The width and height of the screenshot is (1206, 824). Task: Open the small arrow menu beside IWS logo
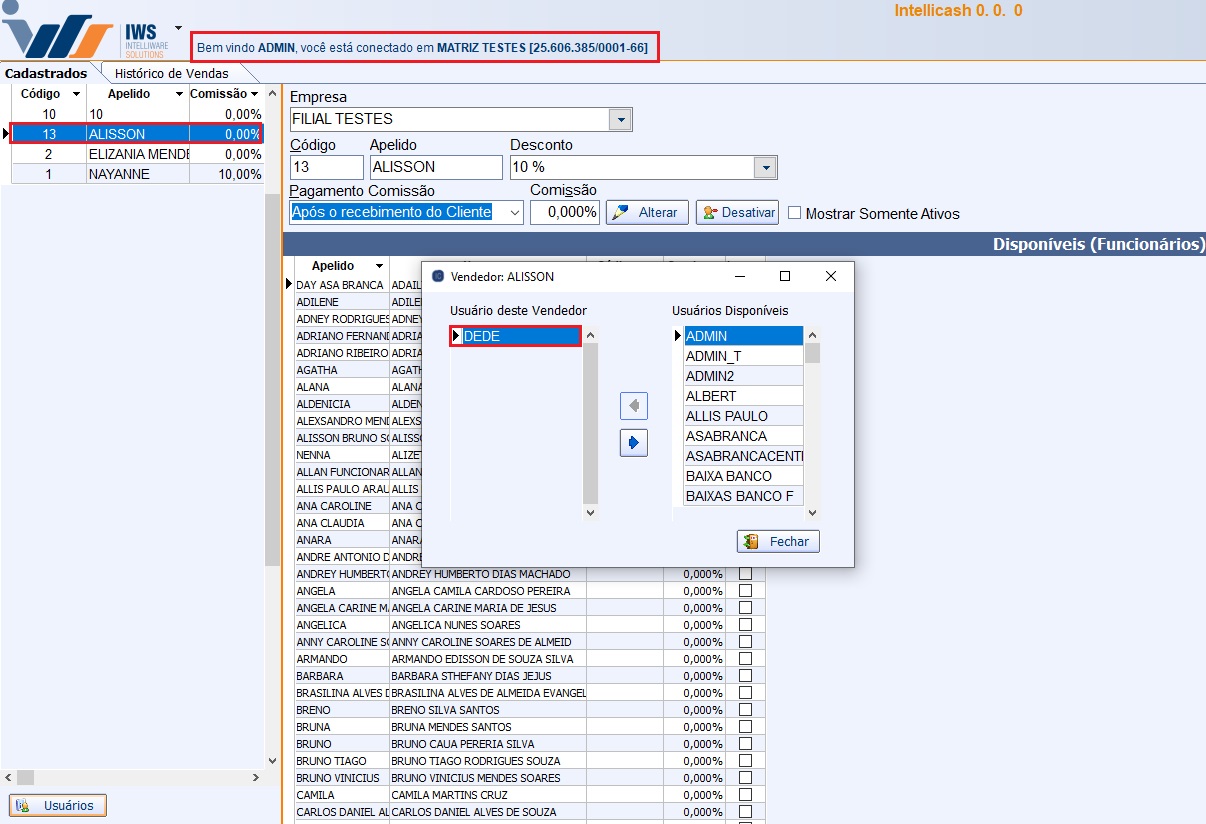178,28
